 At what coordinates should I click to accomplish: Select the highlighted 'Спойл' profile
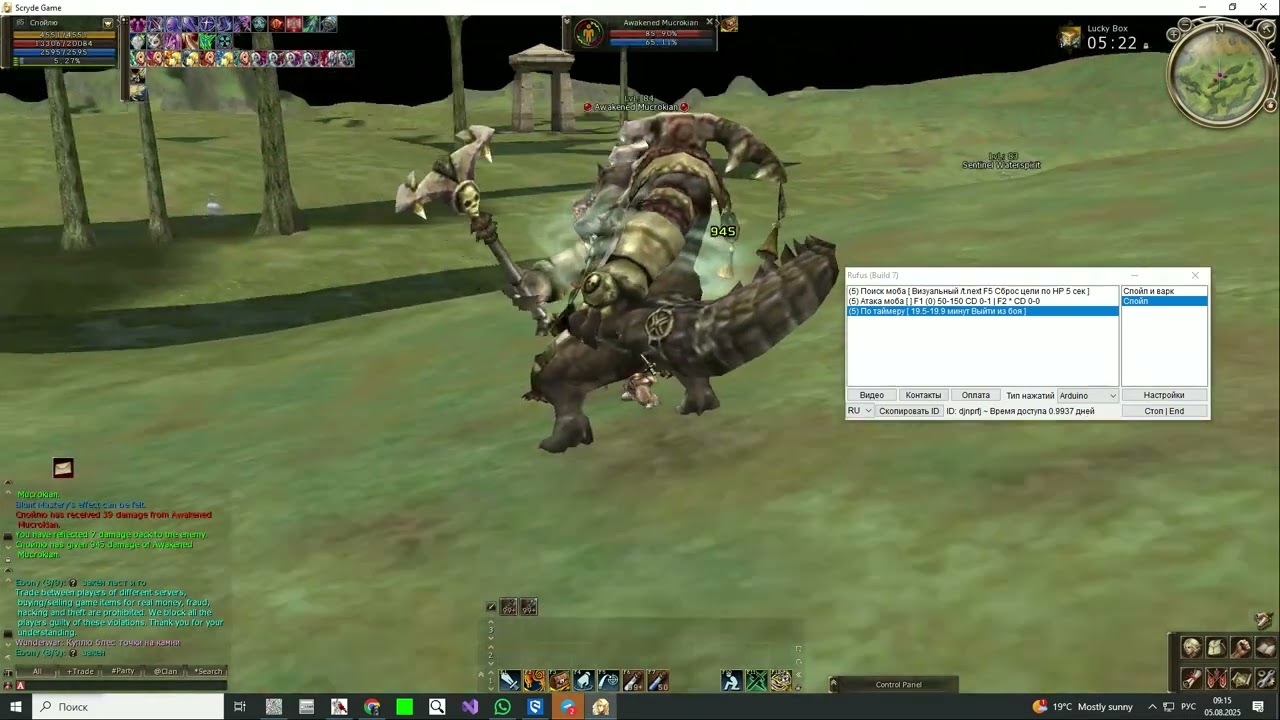coord(1164,301)
